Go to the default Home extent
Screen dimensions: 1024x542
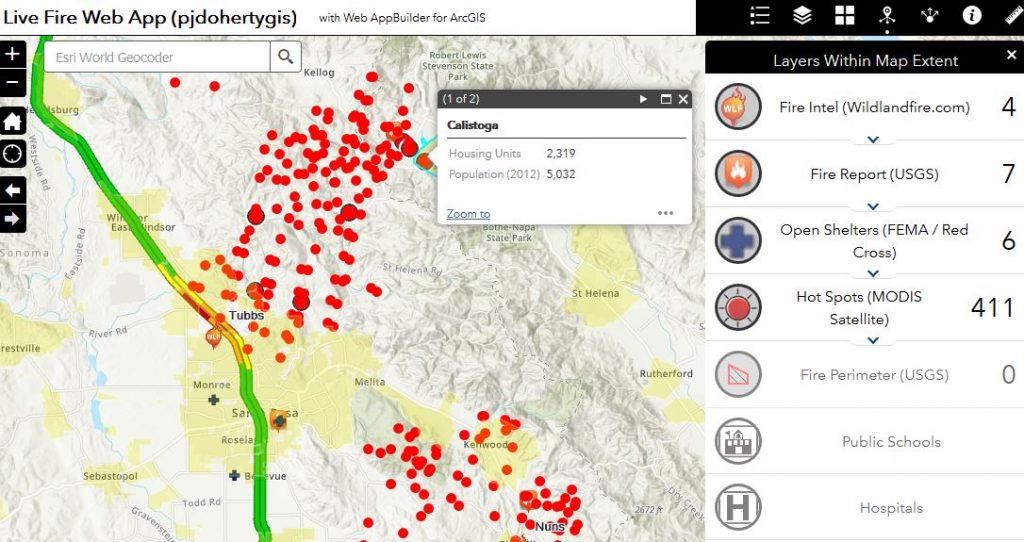click(12, 122)
